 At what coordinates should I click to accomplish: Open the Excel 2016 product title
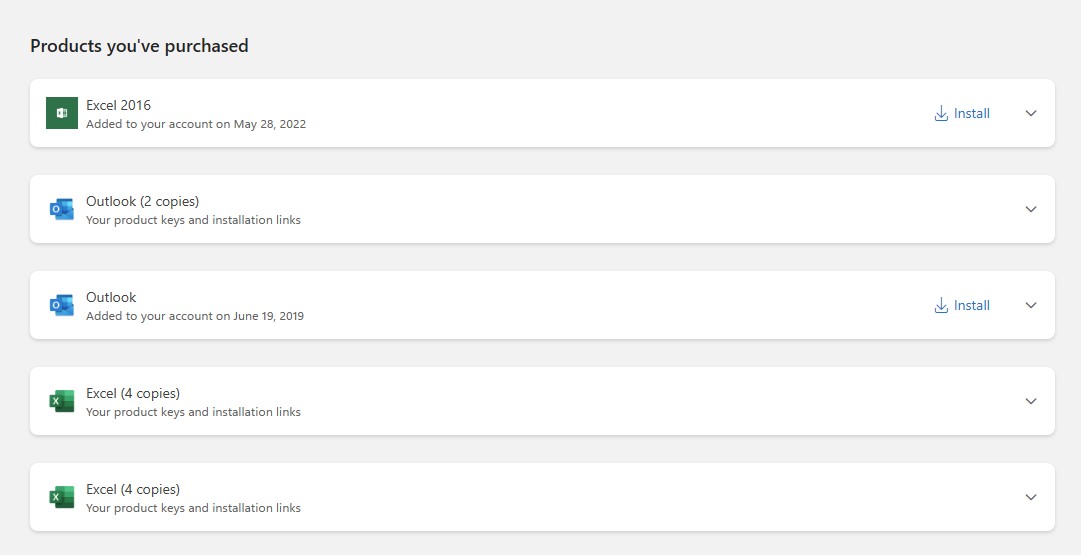click(119, 105)
